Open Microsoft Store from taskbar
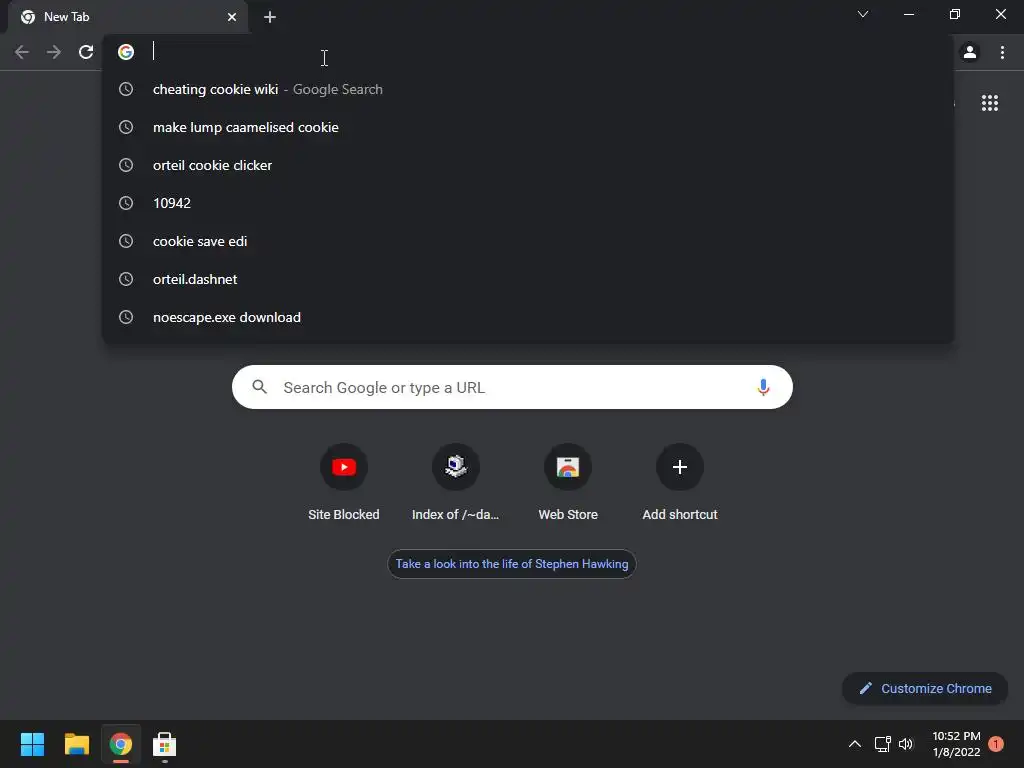Screen dimensions: 1024x768 click(x=165, y=744)
